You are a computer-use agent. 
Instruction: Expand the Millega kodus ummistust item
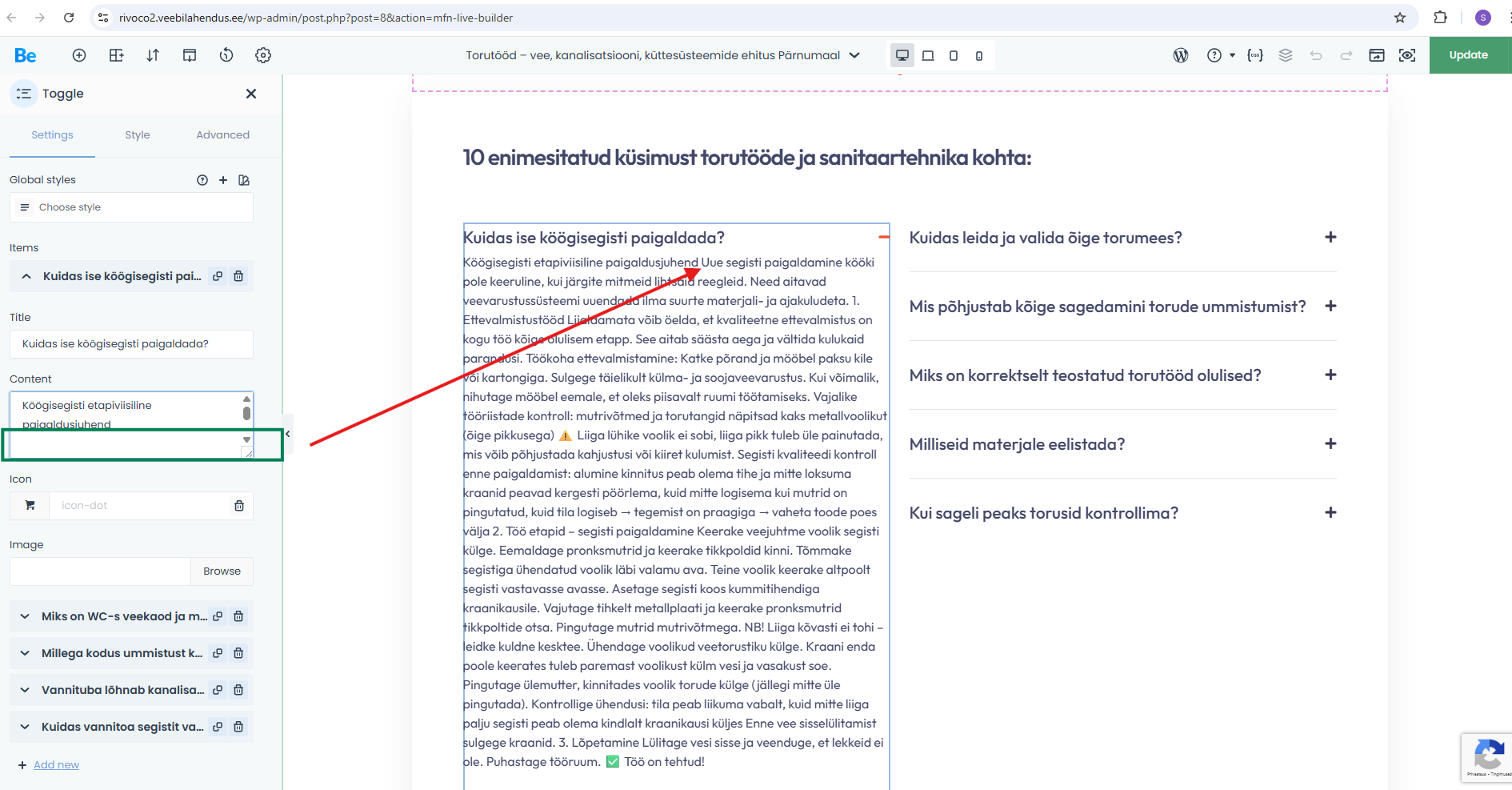coord(25,653)
